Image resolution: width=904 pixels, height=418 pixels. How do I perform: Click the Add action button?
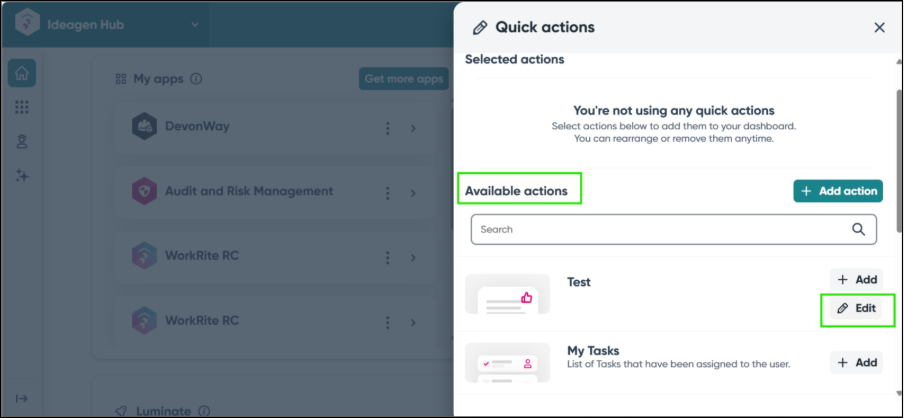(x=838, y=191)
